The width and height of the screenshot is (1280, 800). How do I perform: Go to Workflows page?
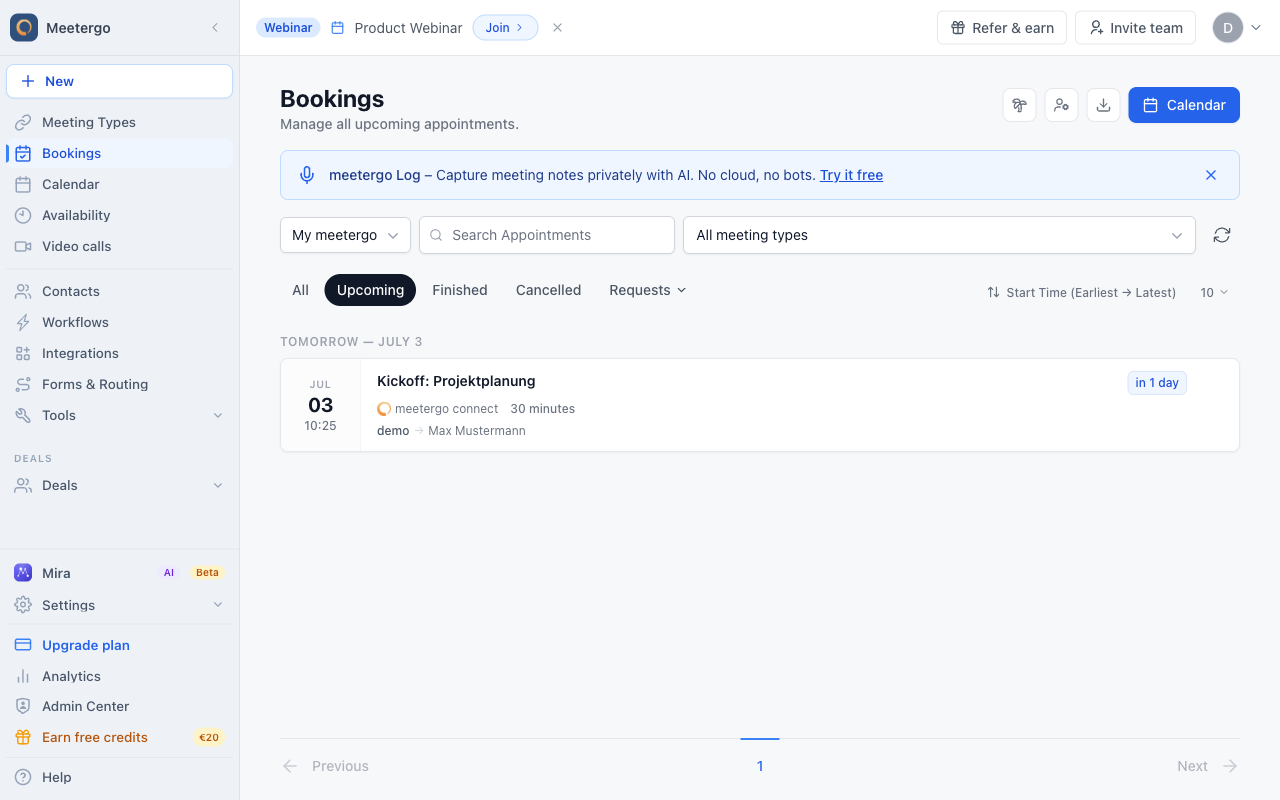120,322
